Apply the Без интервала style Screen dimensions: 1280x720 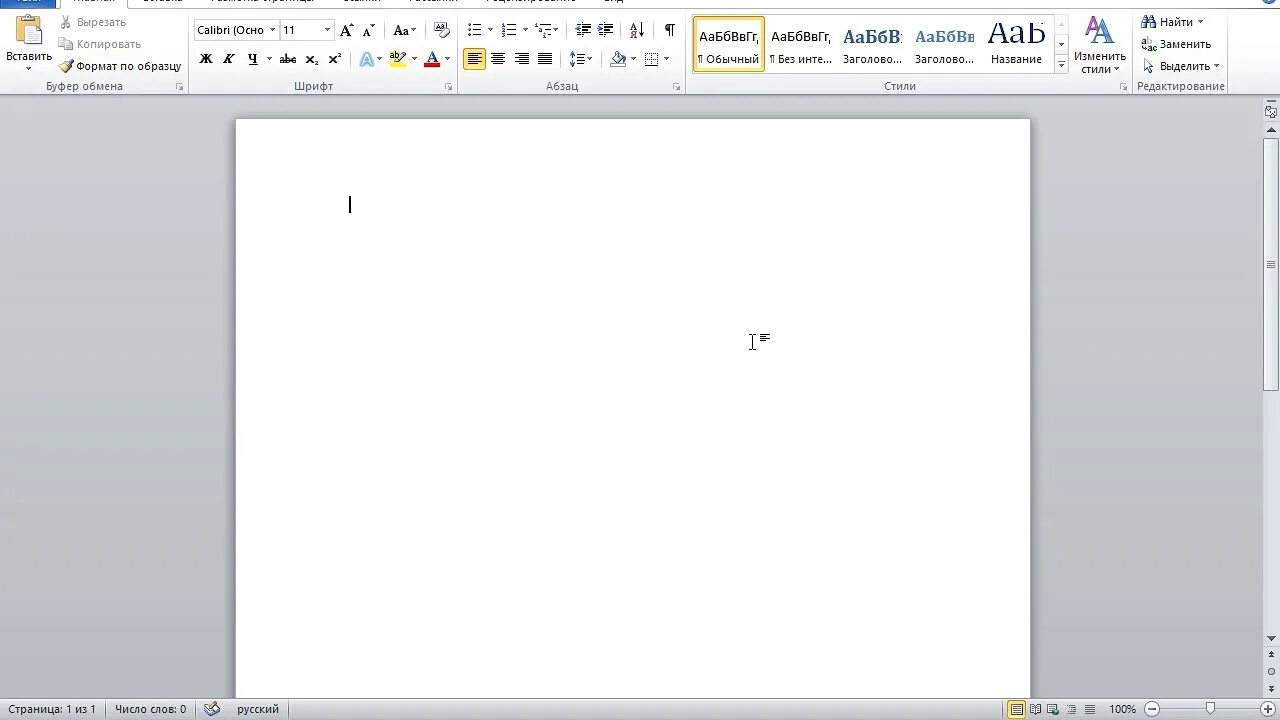[801, 44]
